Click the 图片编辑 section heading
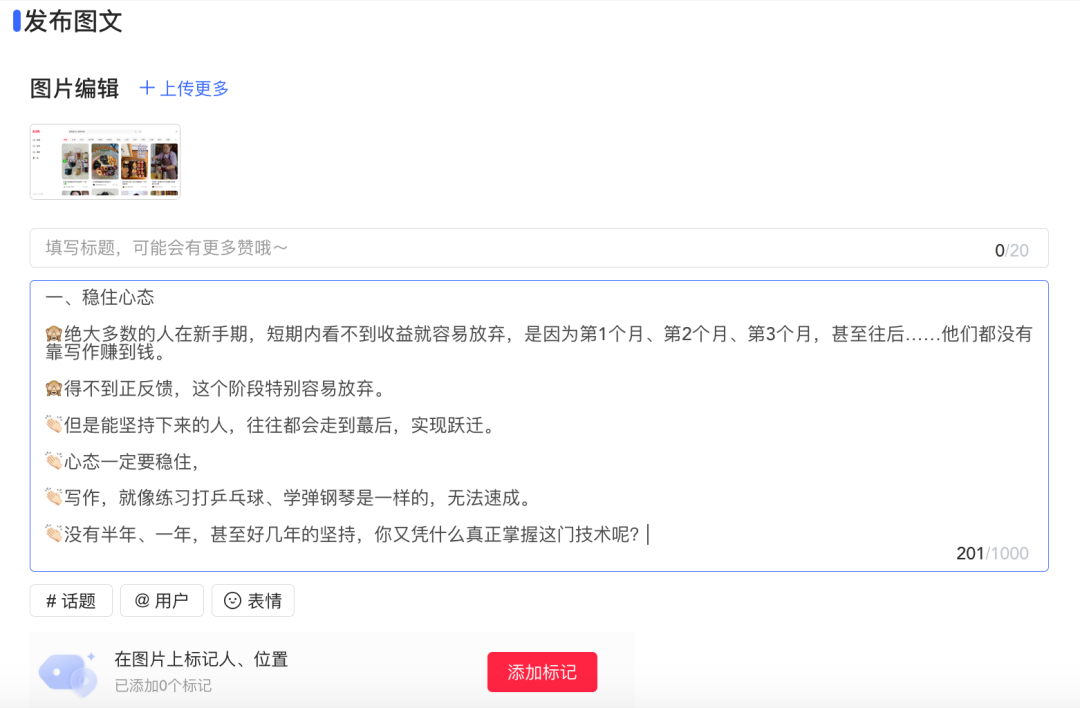 point(75,88)
